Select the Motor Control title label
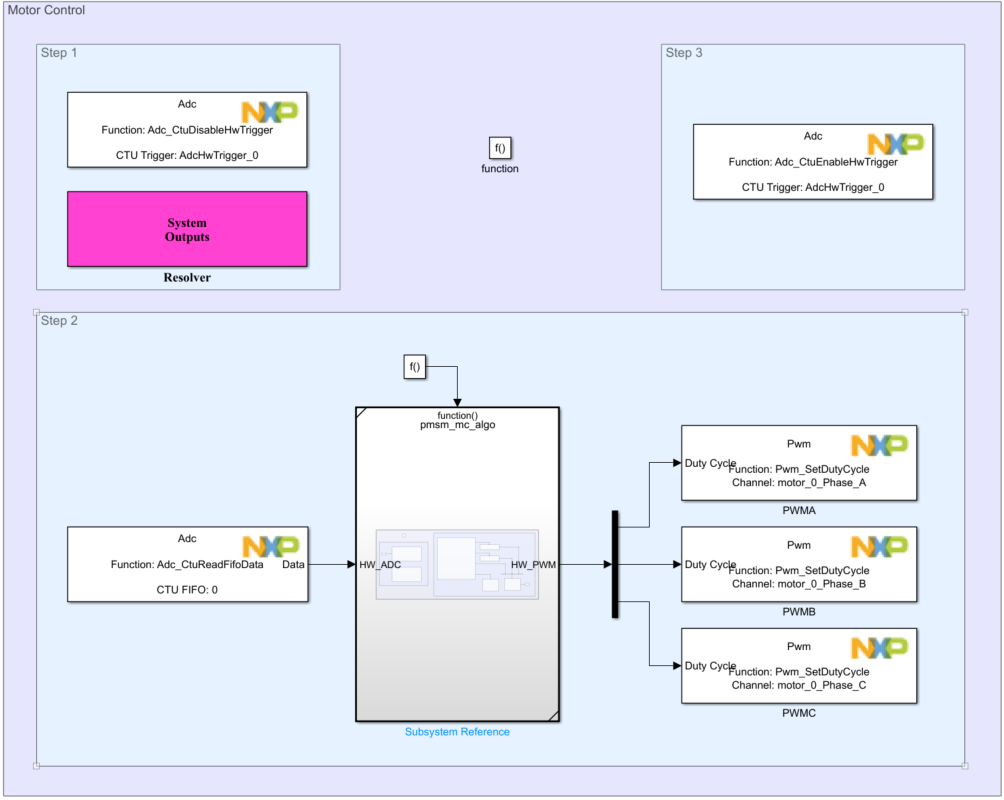 click(49, 10)
